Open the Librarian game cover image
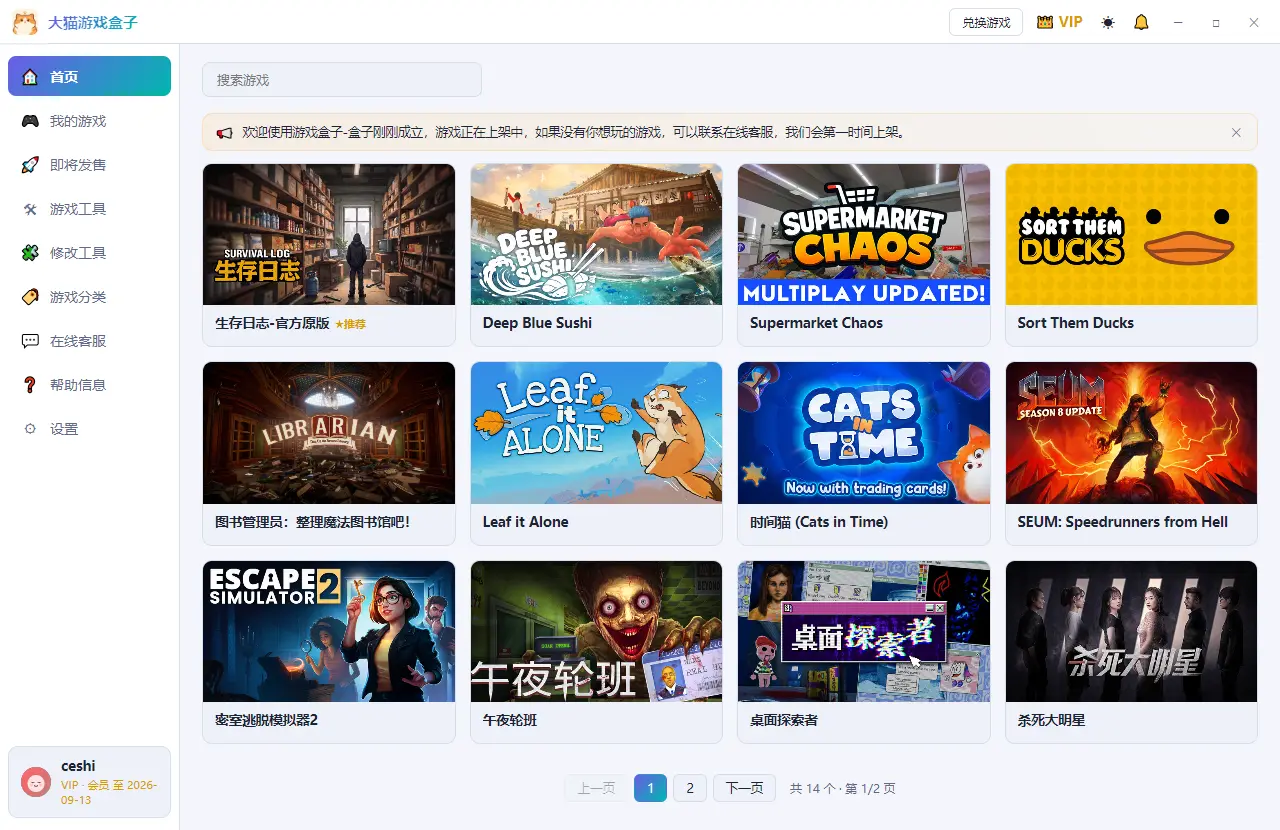1280x830 pixels. click(329, 433)
